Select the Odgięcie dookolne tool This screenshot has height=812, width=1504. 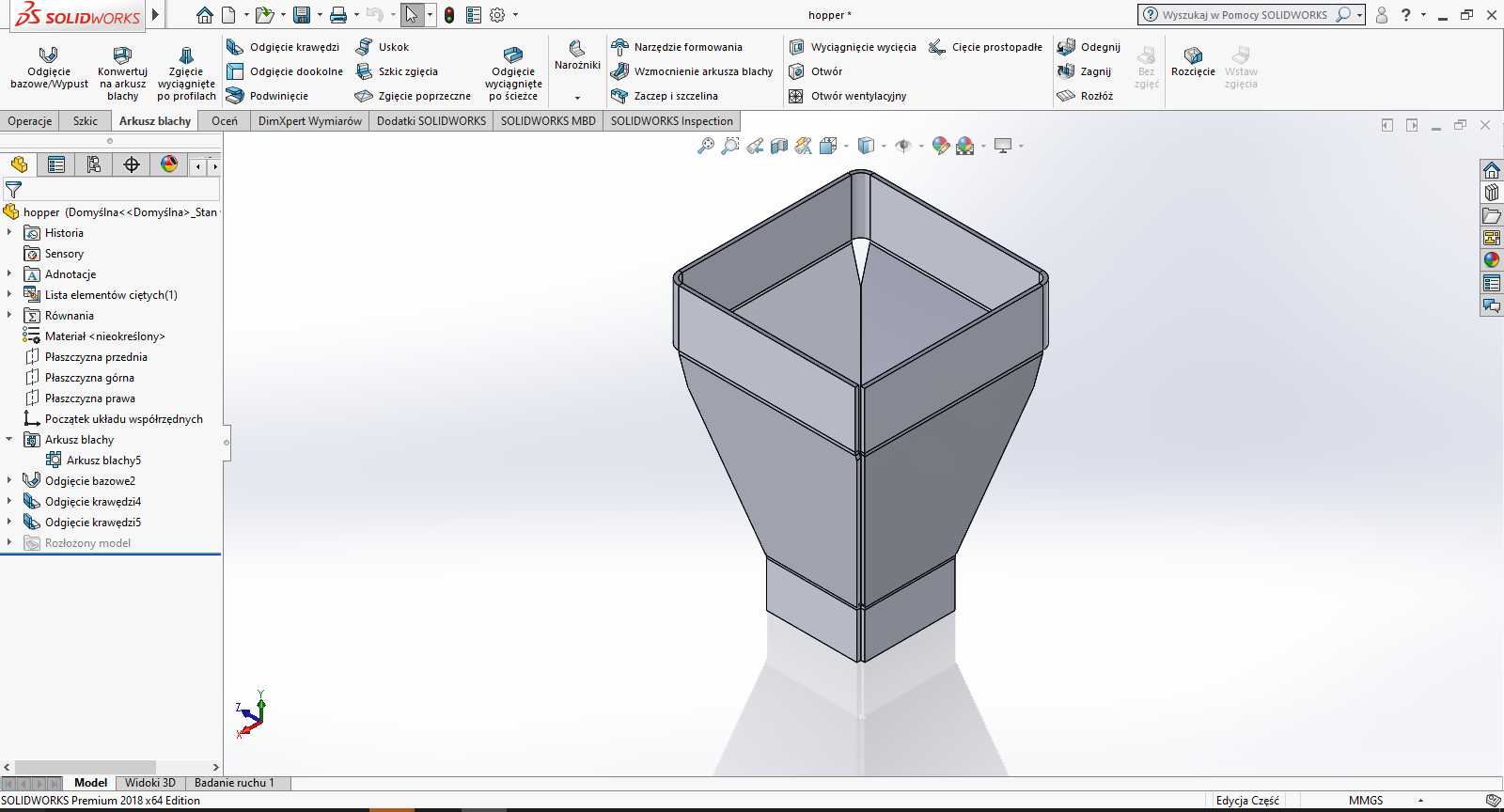285,71
